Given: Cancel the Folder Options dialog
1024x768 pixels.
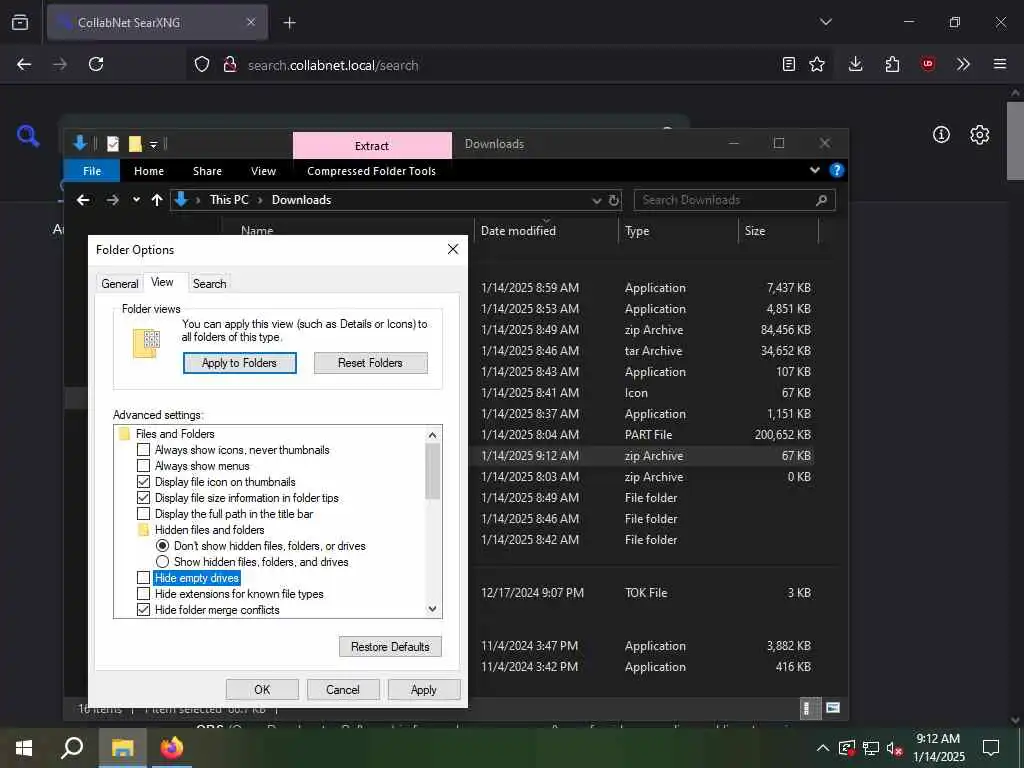Looking at the screenshot, I should [343, 690].
